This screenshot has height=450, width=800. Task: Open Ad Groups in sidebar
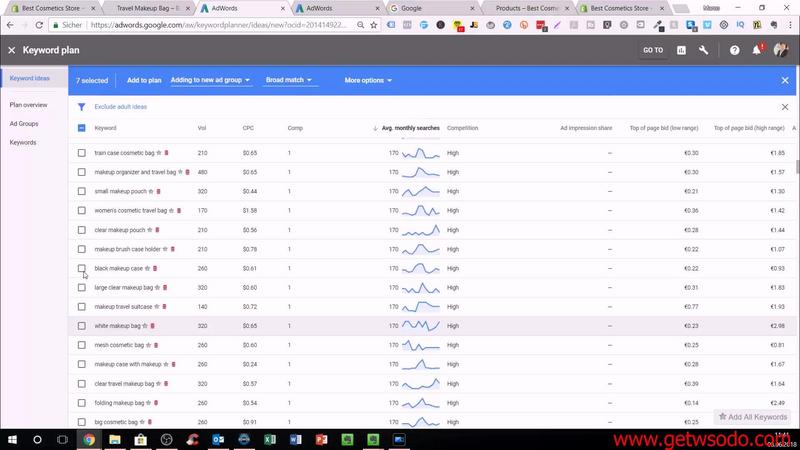point(23,123)
